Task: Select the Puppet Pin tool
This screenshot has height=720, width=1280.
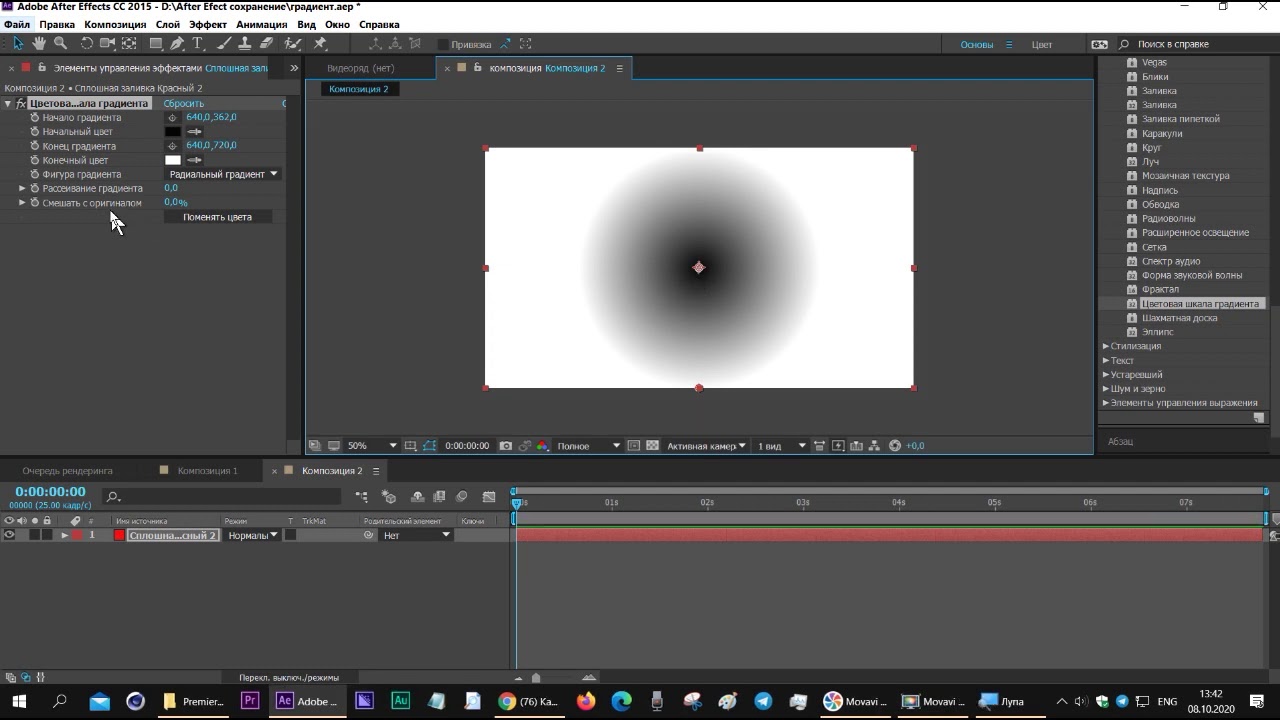Action: click(x=320, y=43)
